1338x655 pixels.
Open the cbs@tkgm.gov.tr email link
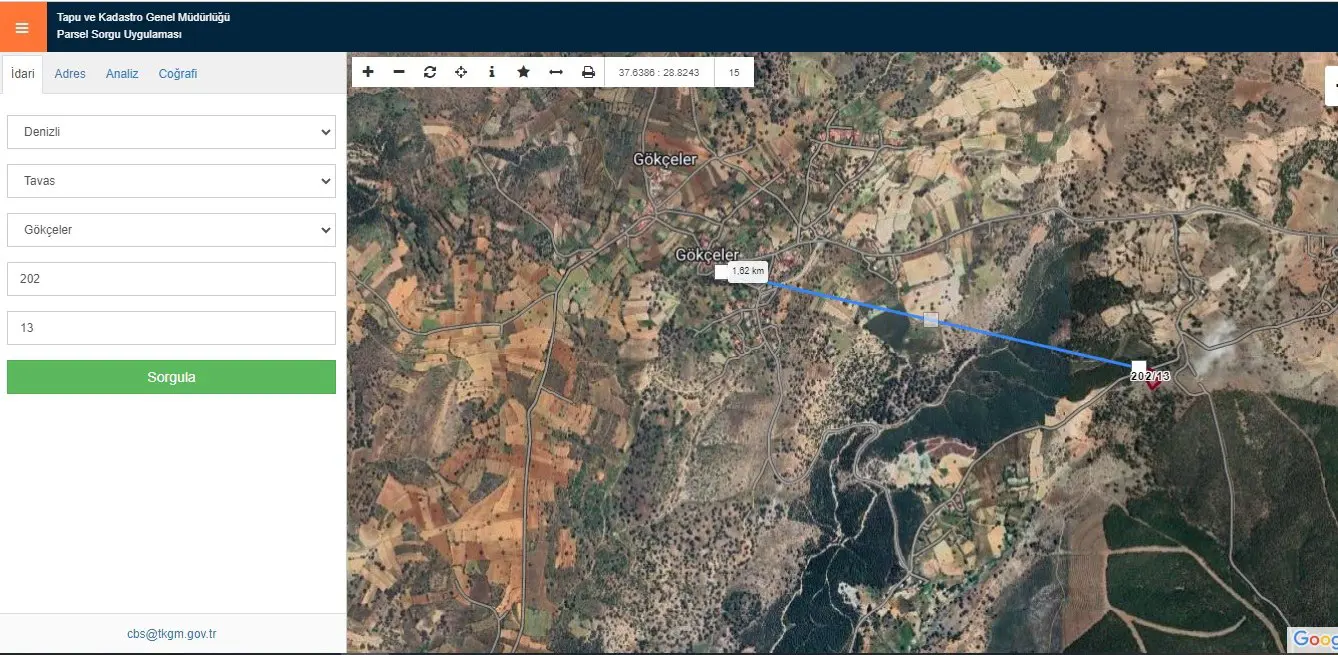(x=172, y=634)
